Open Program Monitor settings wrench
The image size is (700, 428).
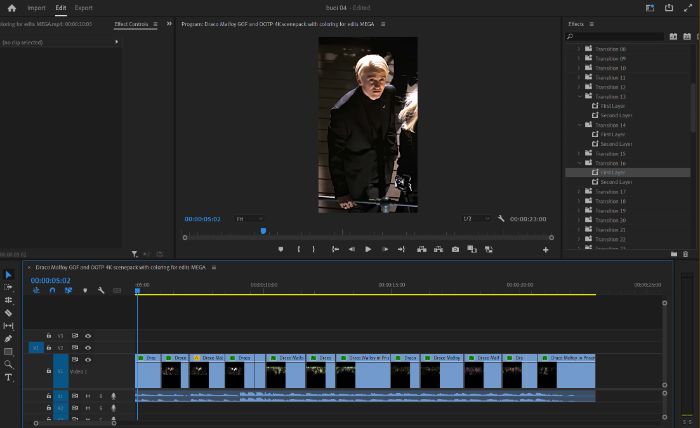pos(501,219)
